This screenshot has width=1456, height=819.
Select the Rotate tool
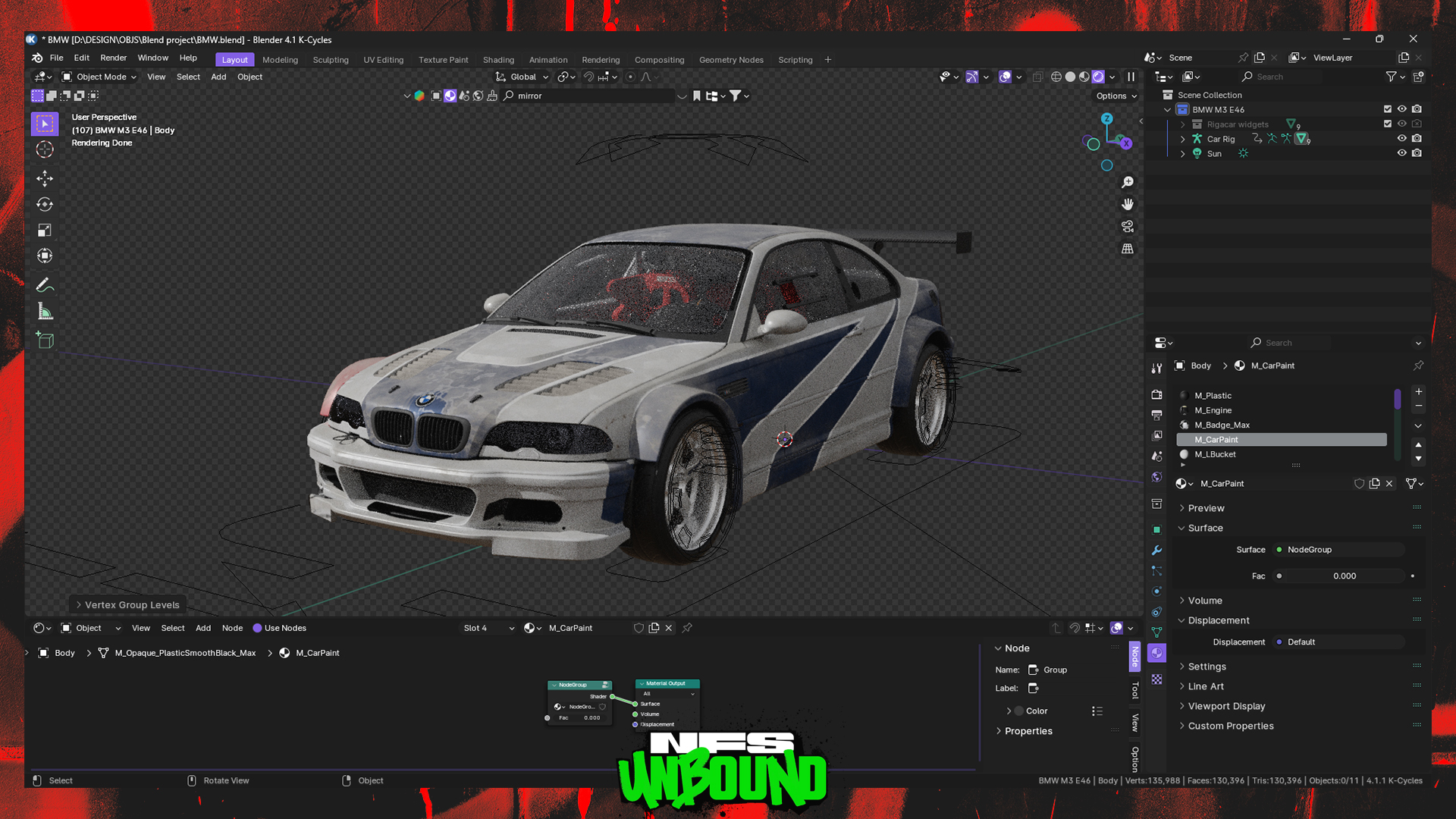click(x=45, y=204)
